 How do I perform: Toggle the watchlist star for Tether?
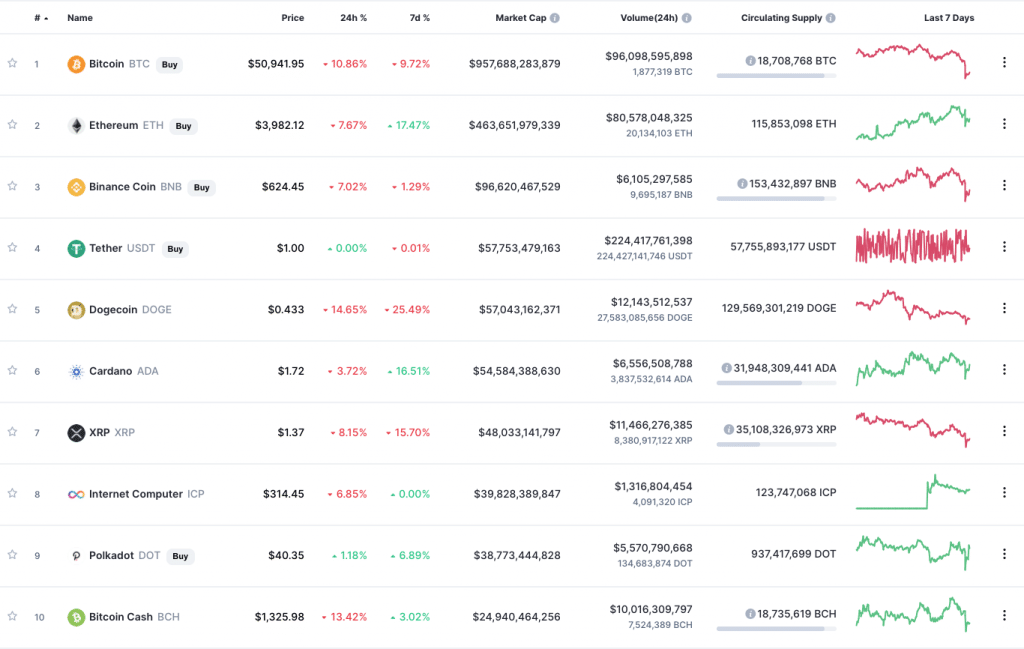[x=12, y=247]
